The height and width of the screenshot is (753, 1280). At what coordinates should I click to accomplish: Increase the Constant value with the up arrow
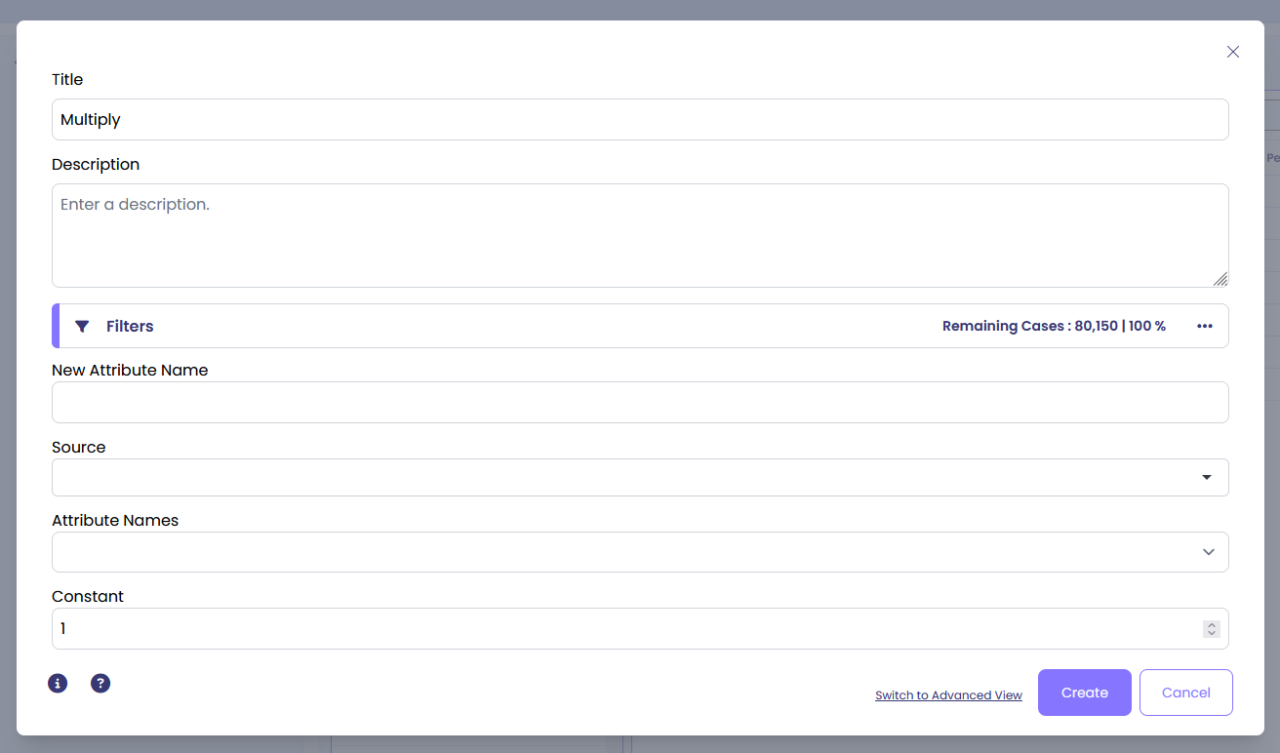(x=1211, y=624)
